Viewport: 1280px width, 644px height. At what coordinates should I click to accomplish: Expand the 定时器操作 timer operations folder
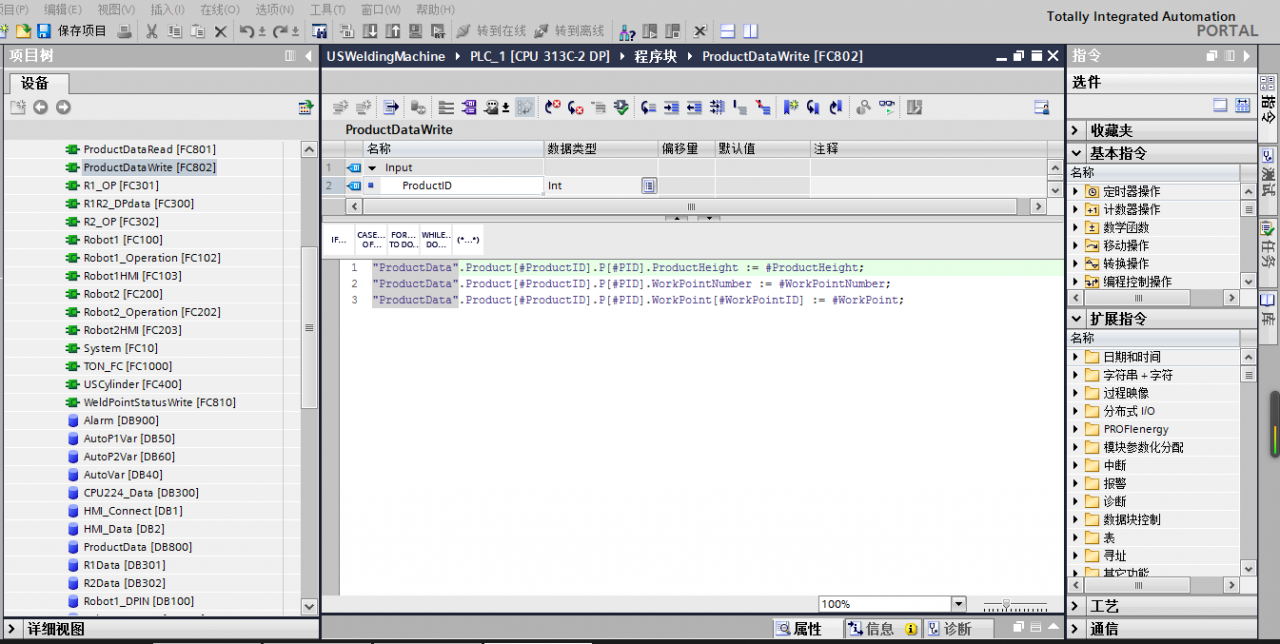point(1076,191)
